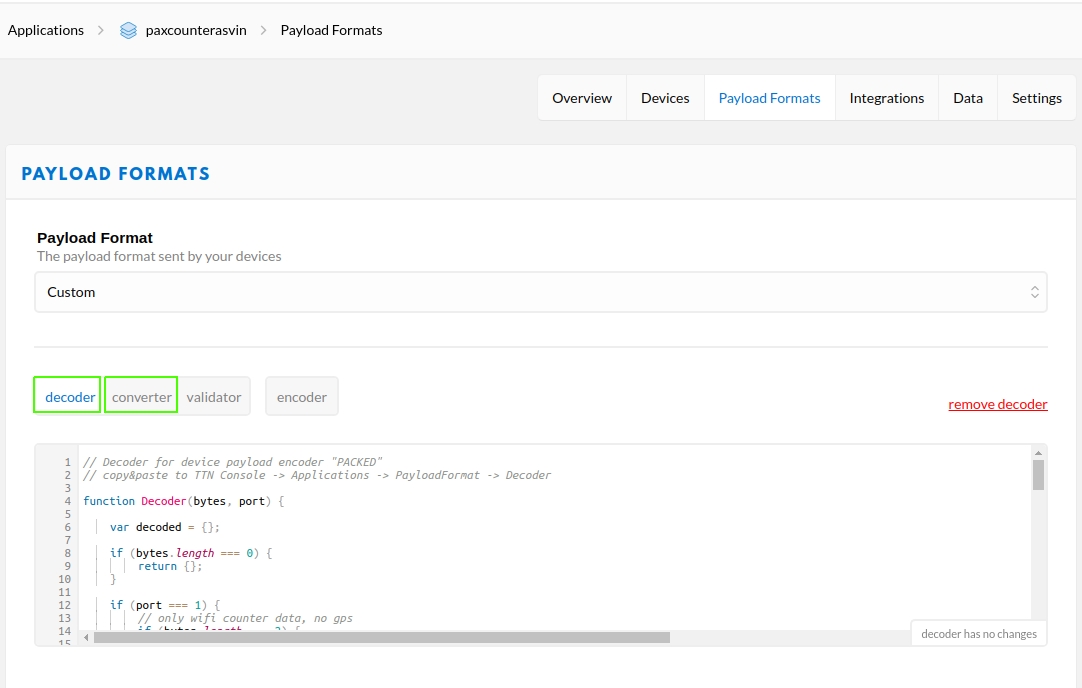Click the code editor's vertical scrollbar thumb
The image size is (1082, 688).
[x=1038, y=475]
